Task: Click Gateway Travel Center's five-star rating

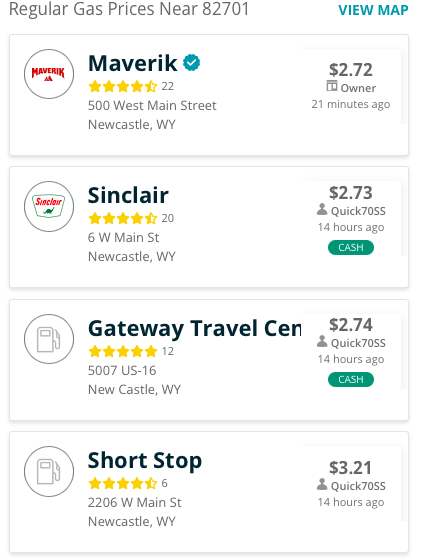Action: tap(123, 351)
